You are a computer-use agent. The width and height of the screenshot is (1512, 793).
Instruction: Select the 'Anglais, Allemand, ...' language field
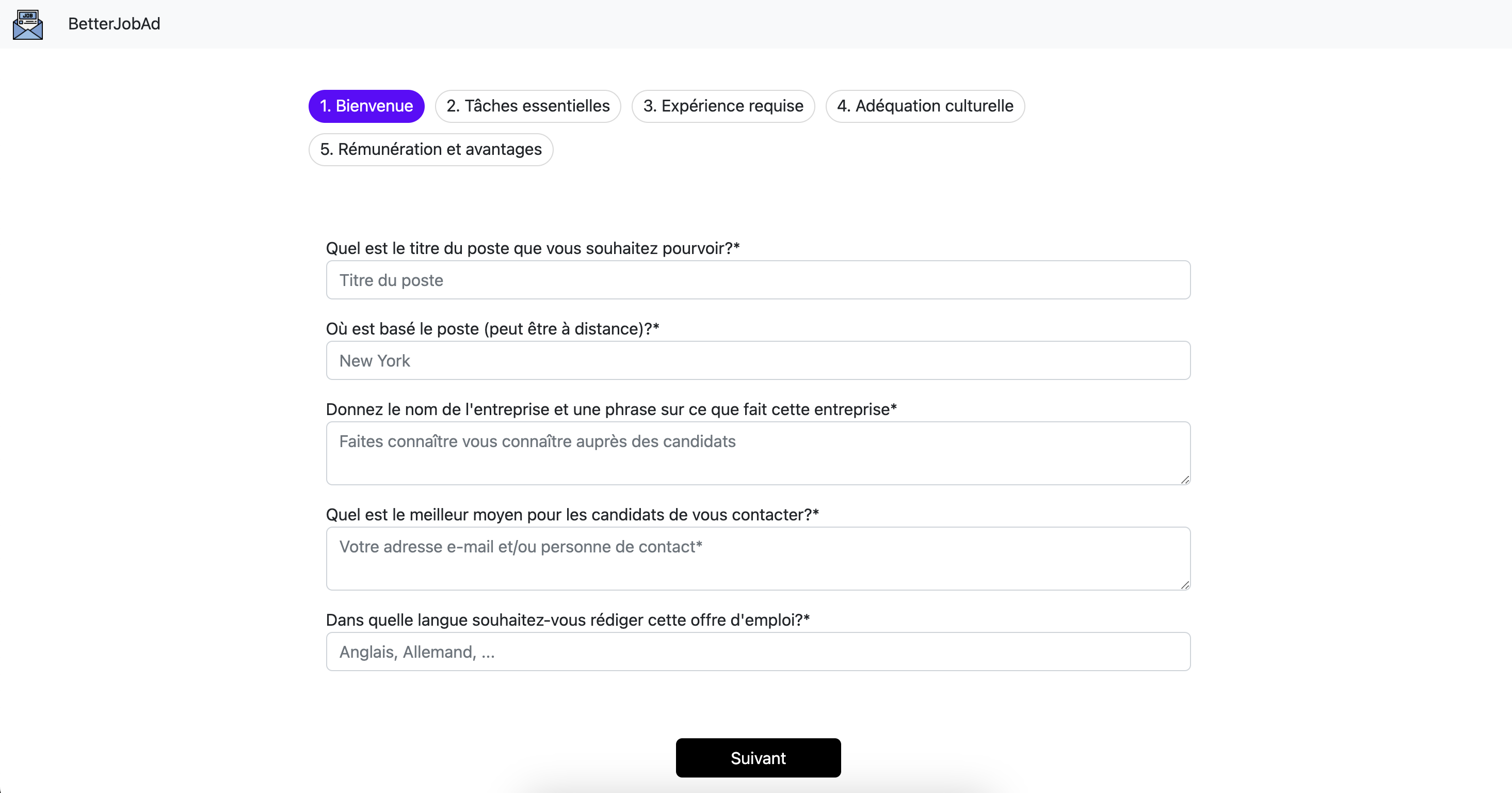point(759,652)
